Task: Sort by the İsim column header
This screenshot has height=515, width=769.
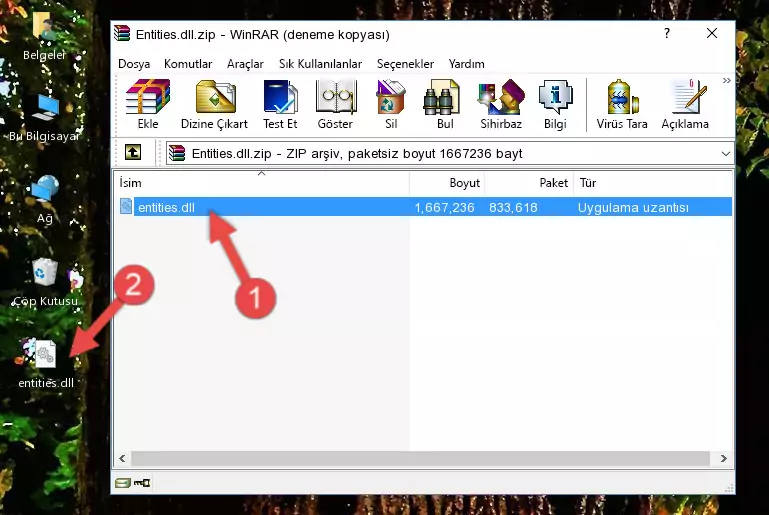Action: [262, 183]
